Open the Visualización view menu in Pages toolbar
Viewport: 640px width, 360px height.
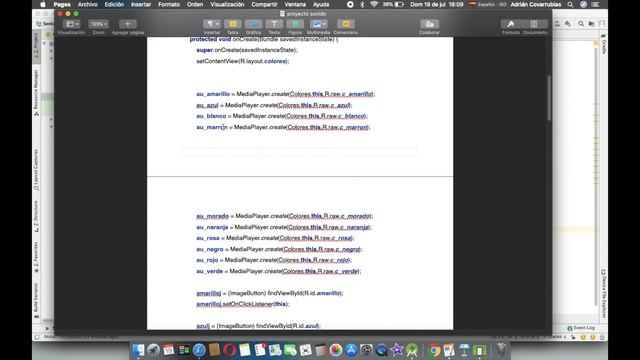pos(72,24)
